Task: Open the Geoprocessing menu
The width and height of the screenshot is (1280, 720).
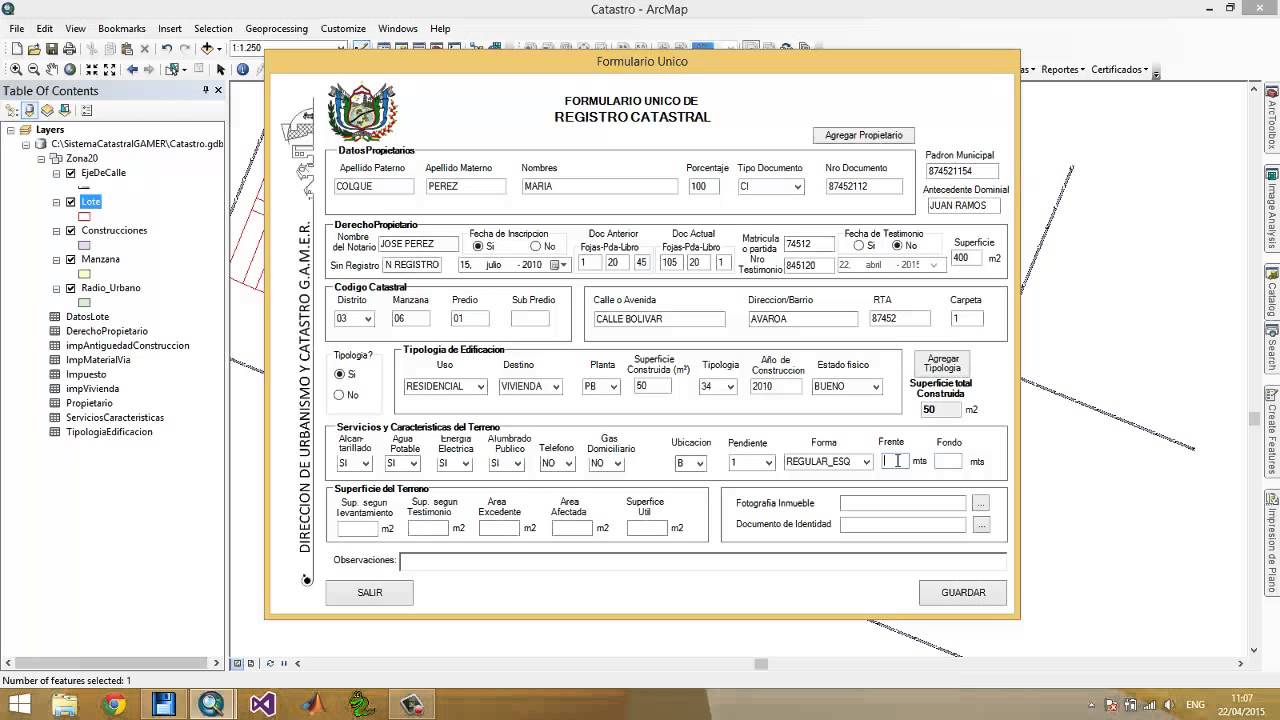Action: tap(276, 28)
